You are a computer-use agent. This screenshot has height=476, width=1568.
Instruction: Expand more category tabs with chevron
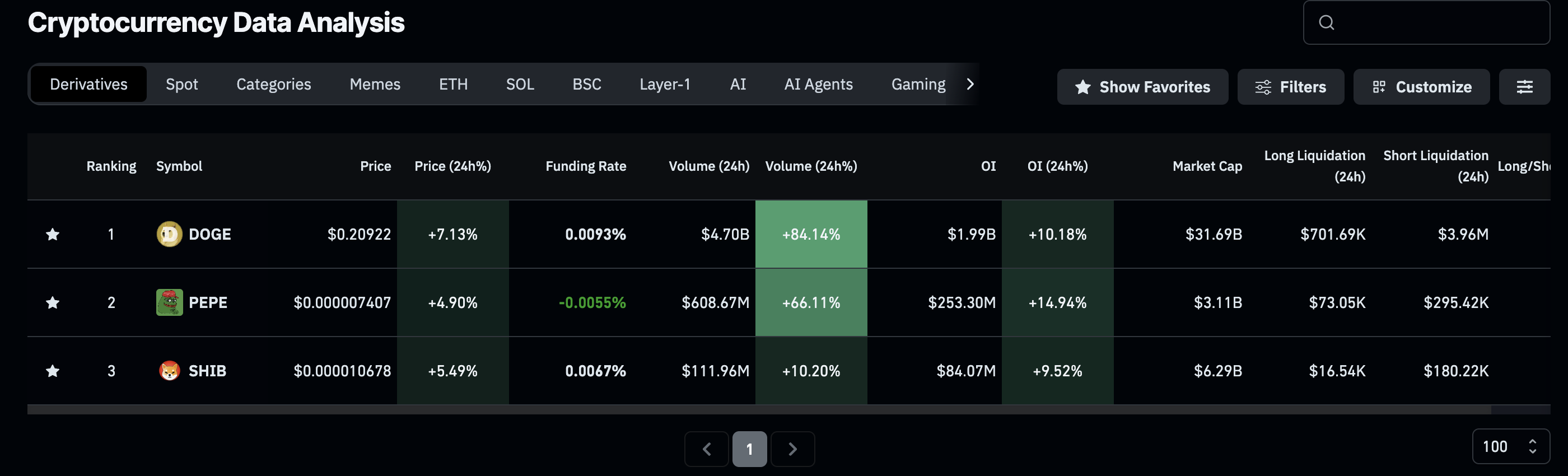point(970,84)
